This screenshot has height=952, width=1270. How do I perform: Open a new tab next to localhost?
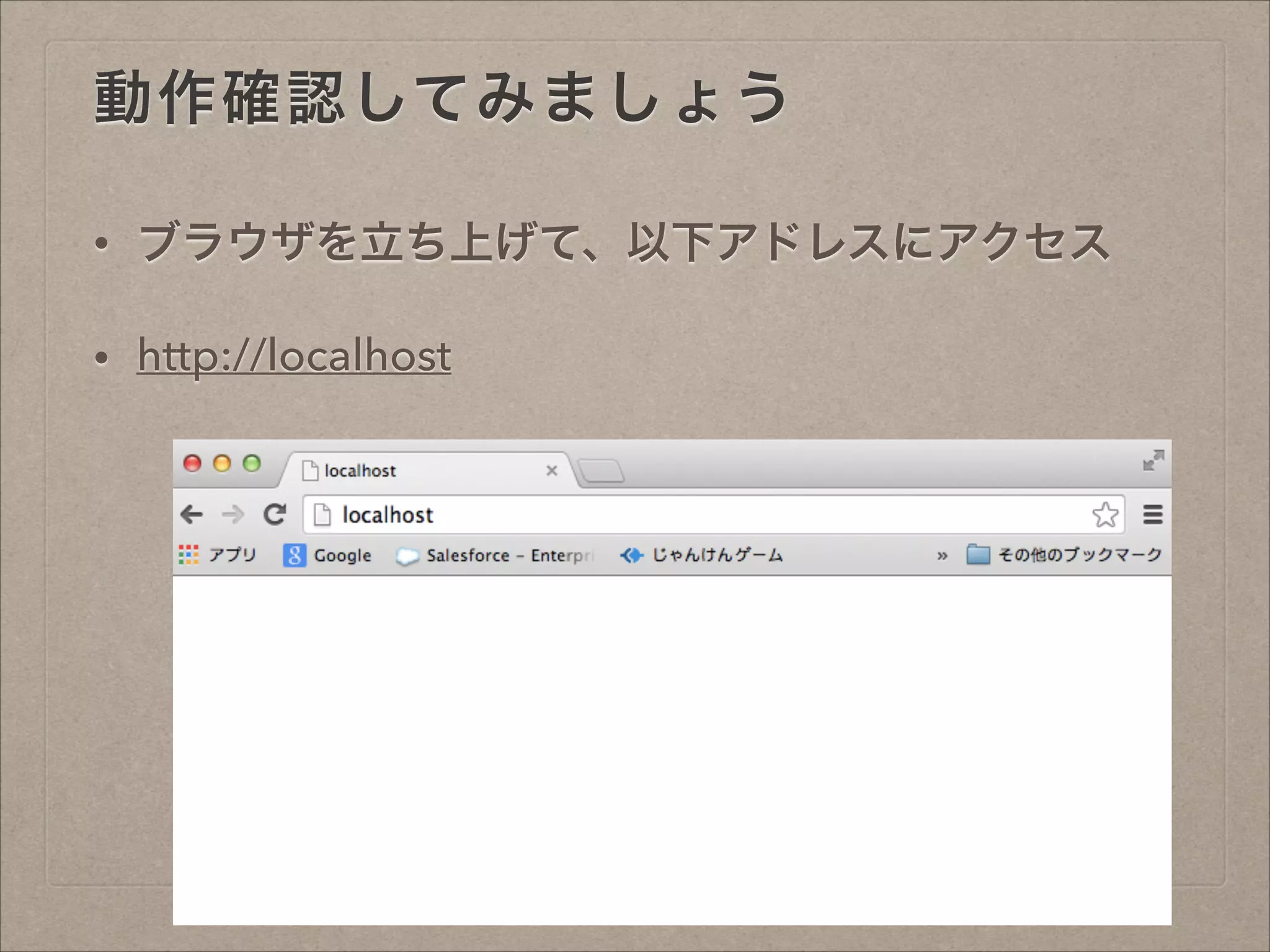[x=601, y=471]
